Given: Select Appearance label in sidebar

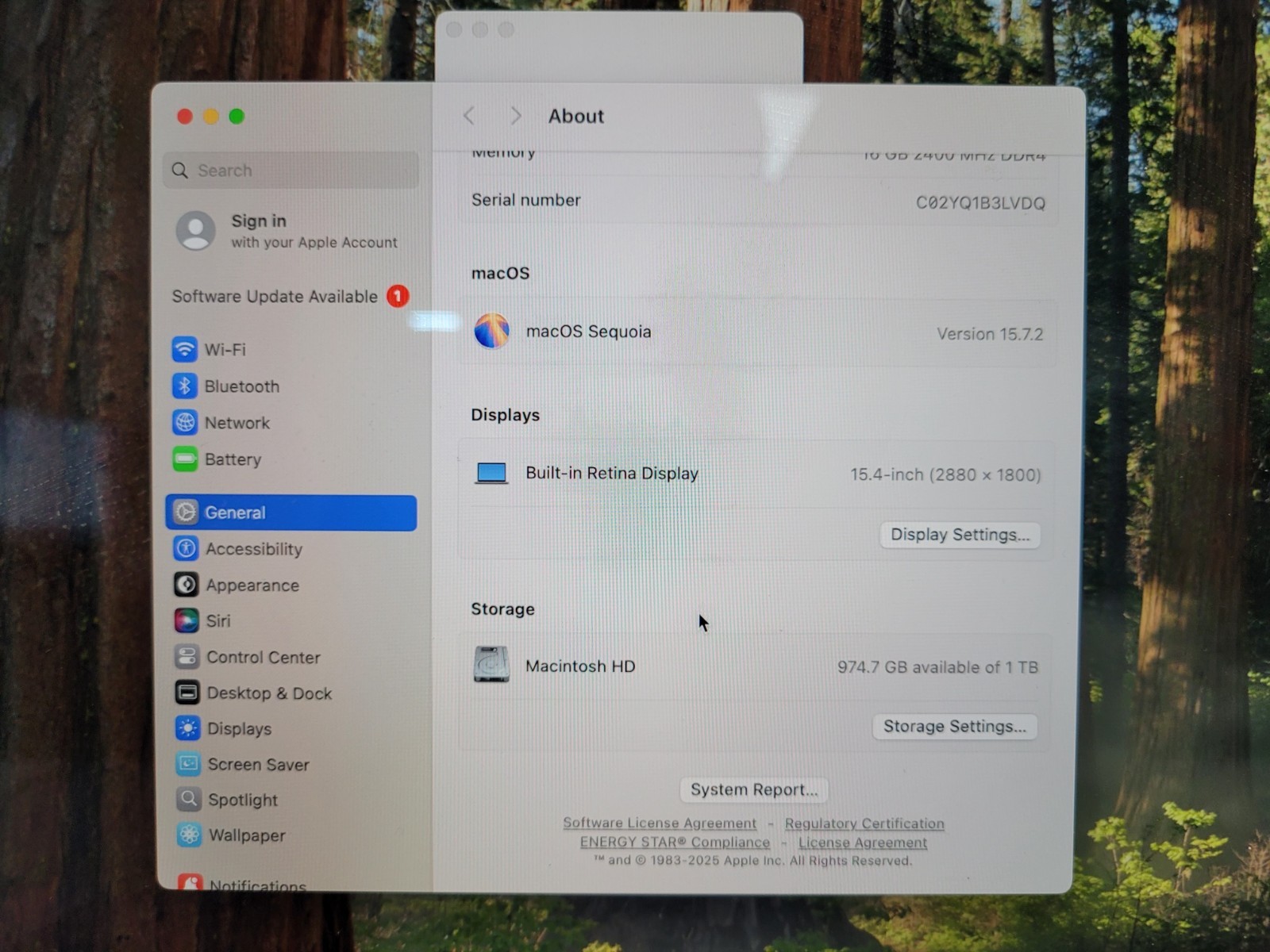Looking at the screenshot, I should 252,585.
